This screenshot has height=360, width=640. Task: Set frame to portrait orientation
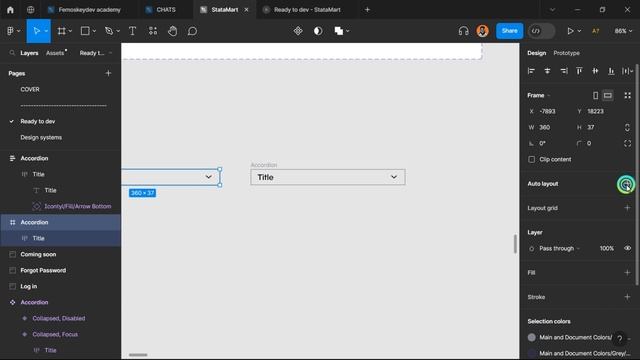point(596,96)
